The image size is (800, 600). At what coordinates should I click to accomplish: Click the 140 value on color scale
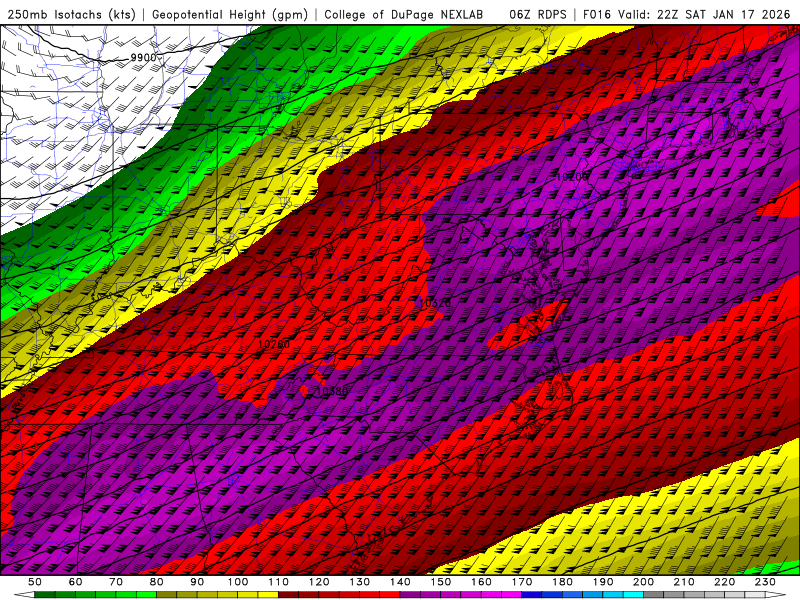[400, 582]
